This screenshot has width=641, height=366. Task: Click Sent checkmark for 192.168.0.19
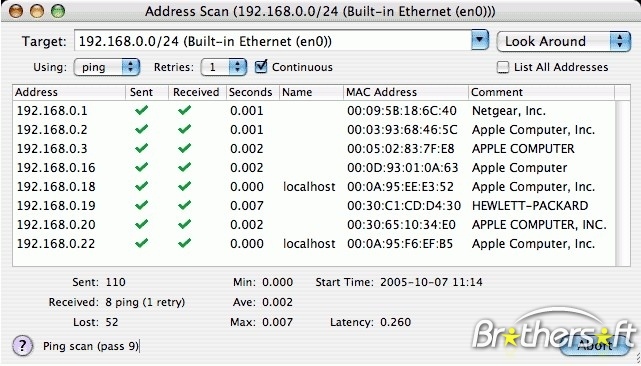pos(141,205)
